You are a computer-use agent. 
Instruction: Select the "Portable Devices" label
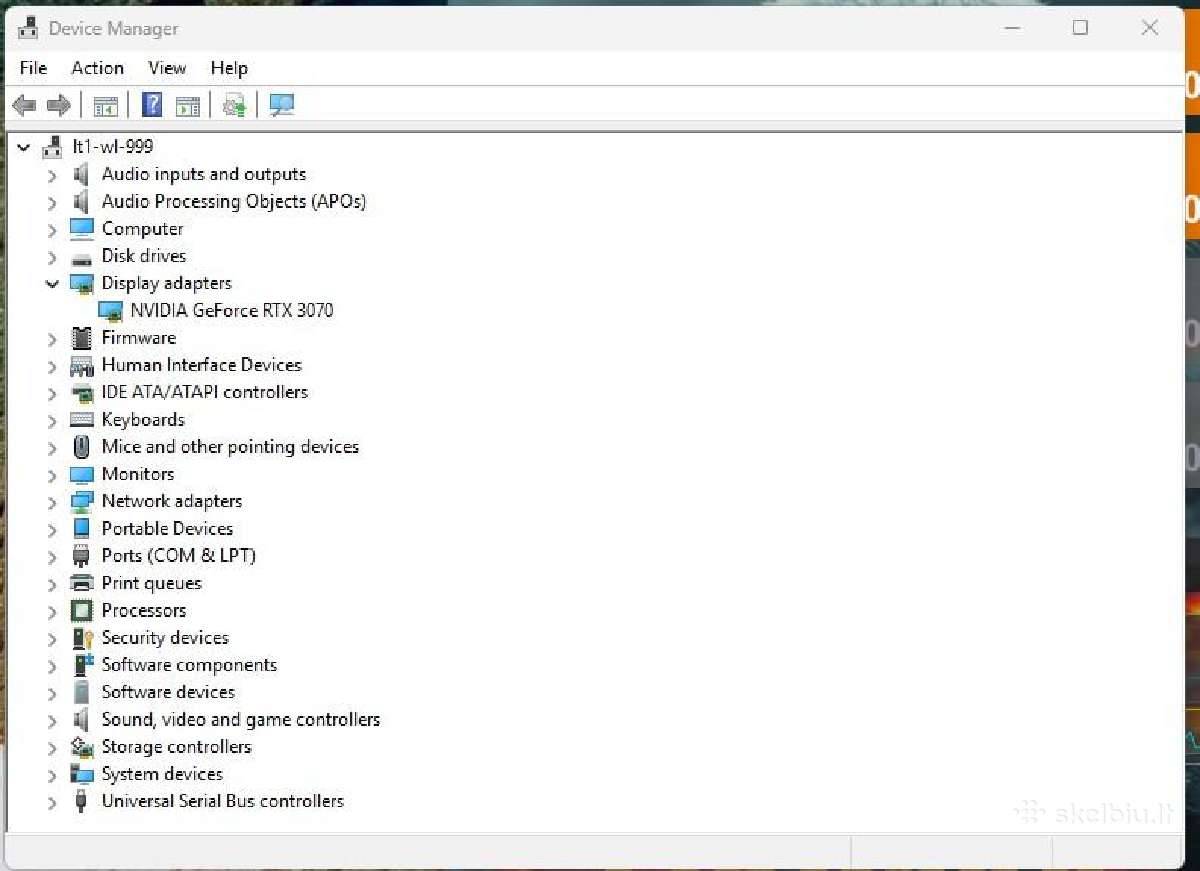[167, 528]
